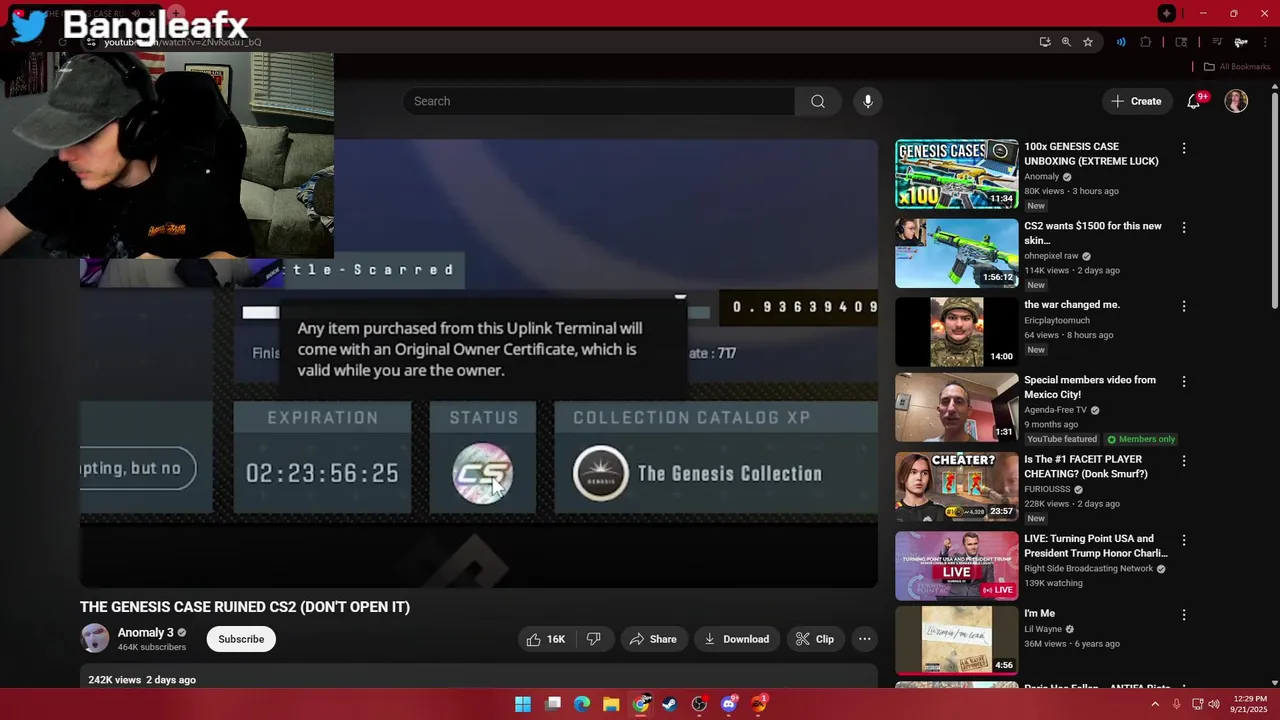Viewport: 1280px width, 720px height.
Task: Like the video with 16K likes
Action: (x=546, y=639)
